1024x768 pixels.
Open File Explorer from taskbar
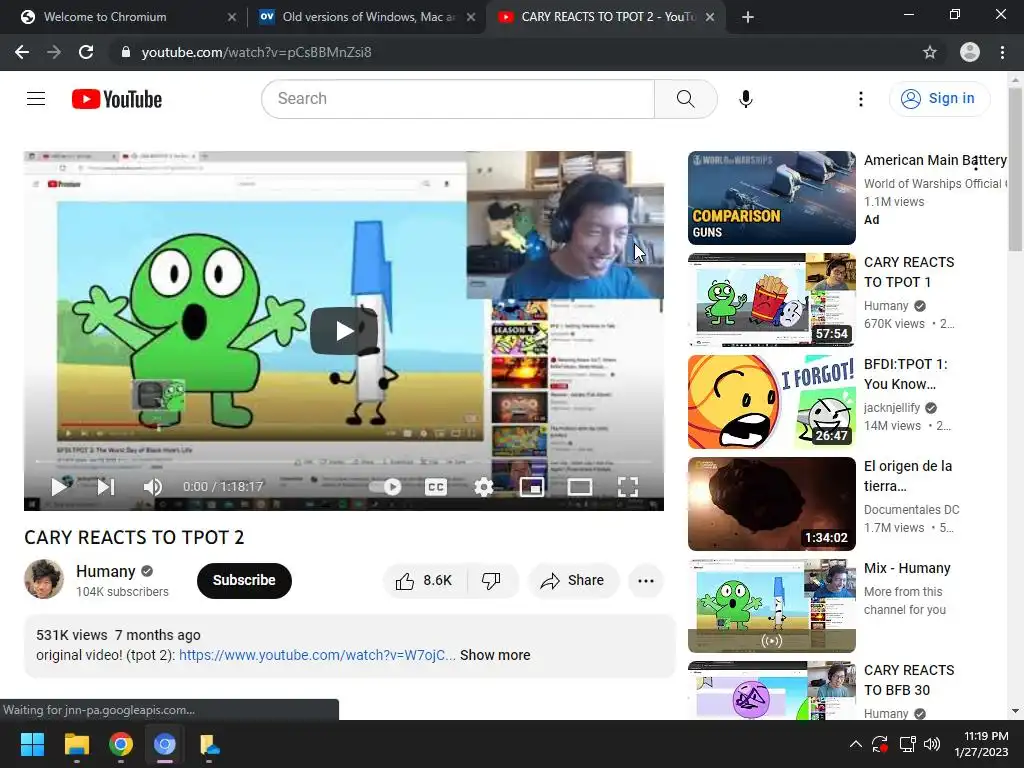76,744
